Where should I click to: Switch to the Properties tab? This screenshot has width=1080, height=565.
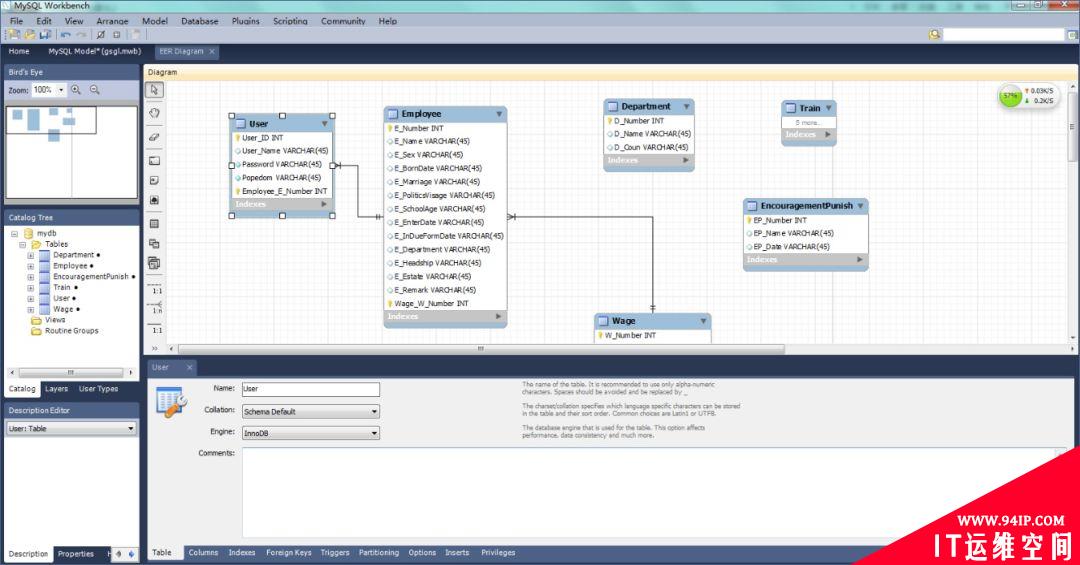tap(76, 553)
